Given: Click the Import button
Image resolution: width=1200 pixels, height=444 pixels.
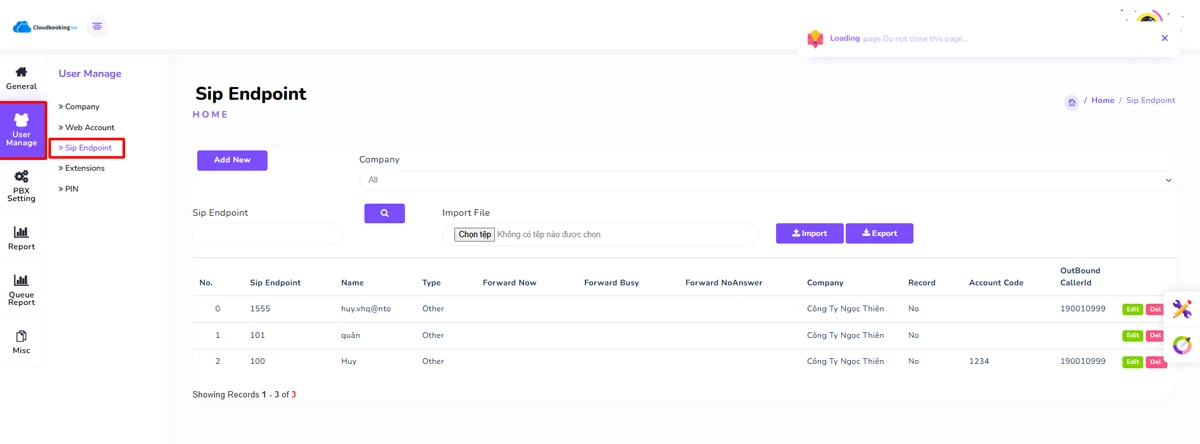Looking at the screenshot, I should pos(809,233).
